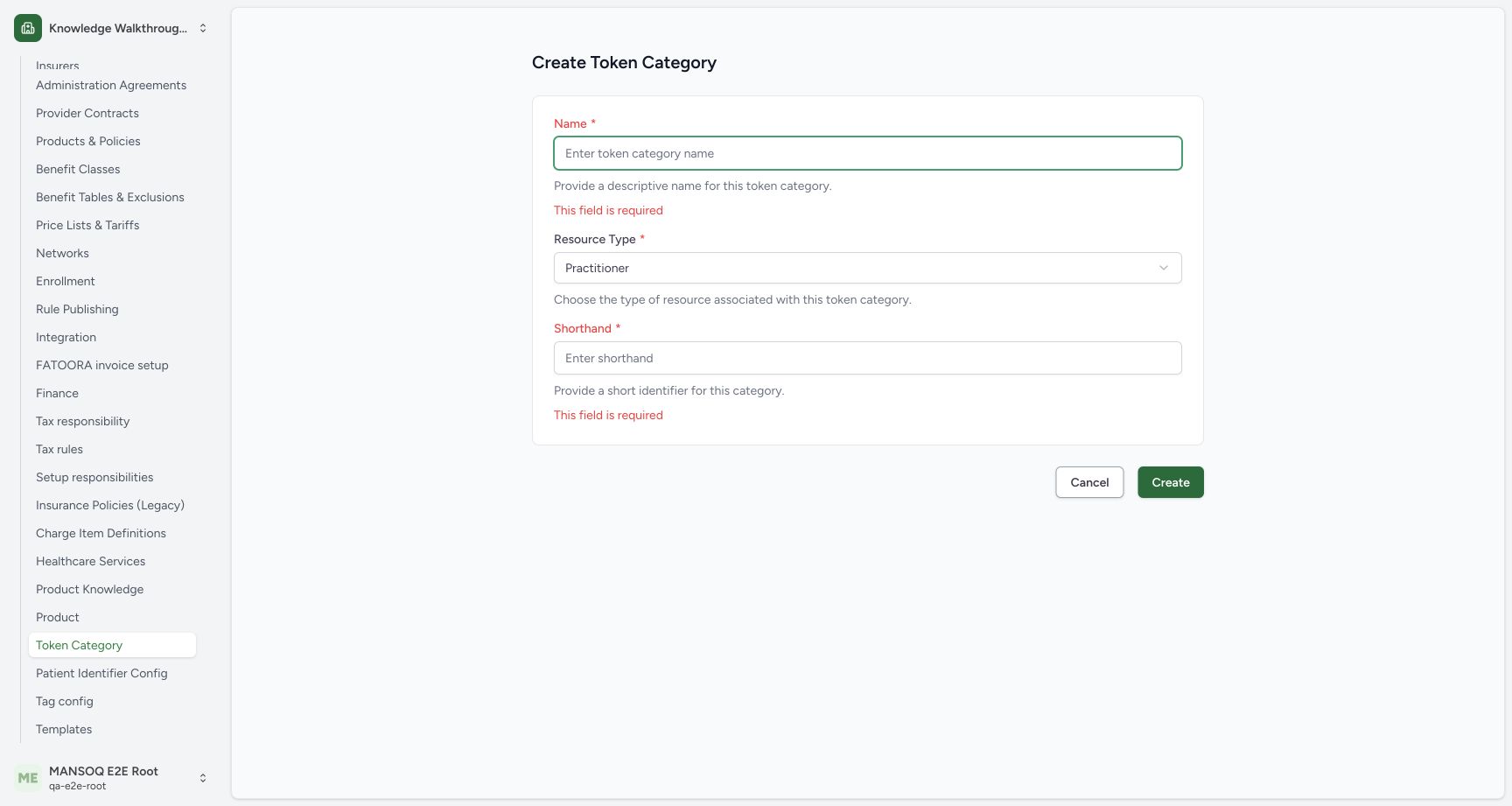Click the ME user avatar
1512x806 pixels.
pyautogui.click(x=28, y=777)
